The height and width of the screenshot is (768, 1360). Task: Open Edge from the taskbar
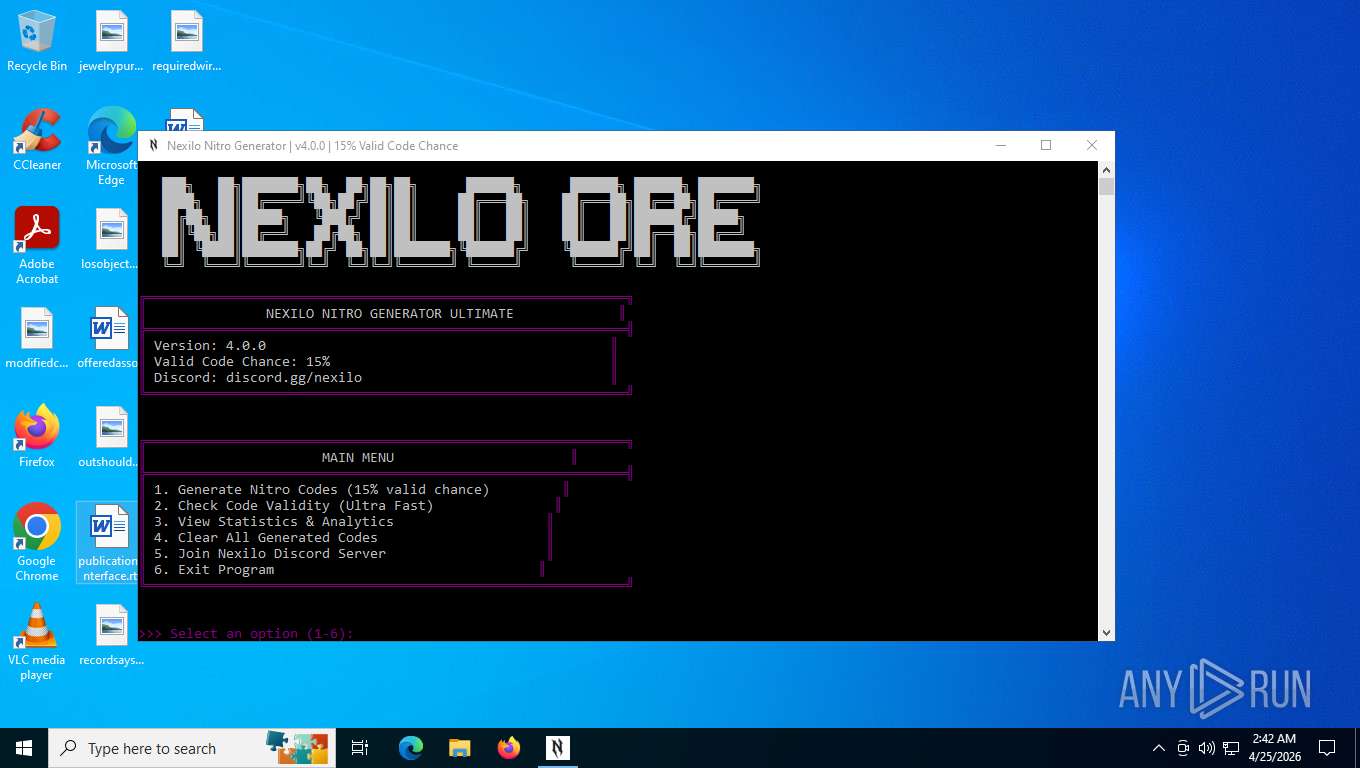point(411,748)
